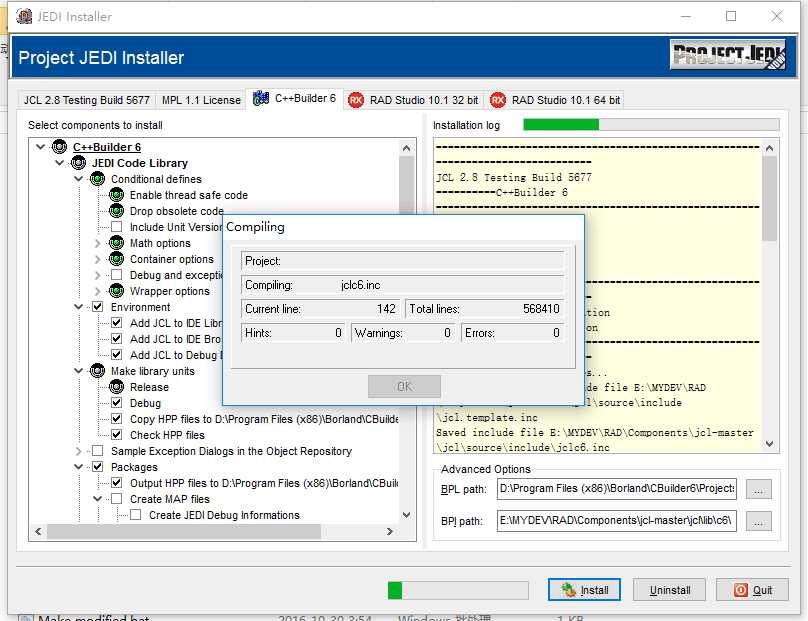The image size is (808, 621).
Task: Click the component tree horizontal scrollbar
Action: (x=214, y=531)
